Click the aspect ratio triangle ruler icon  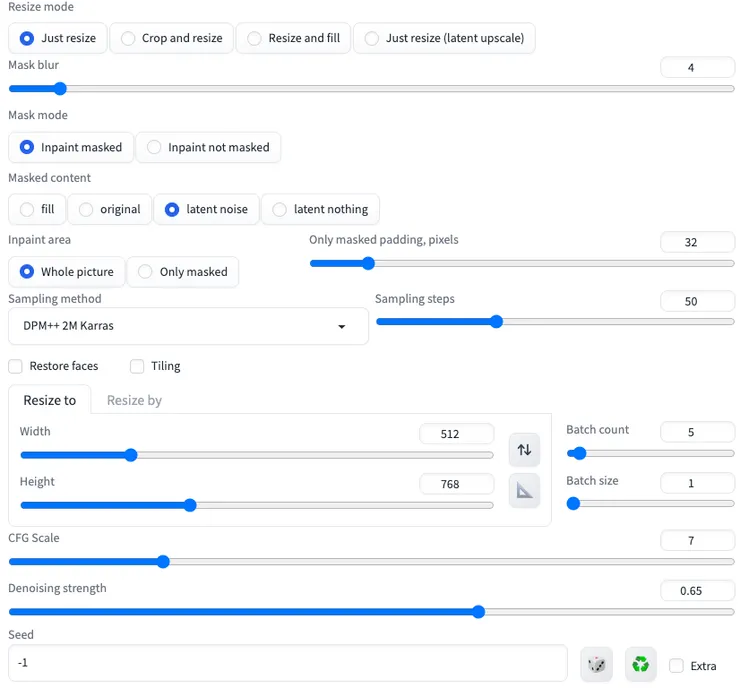524,491
